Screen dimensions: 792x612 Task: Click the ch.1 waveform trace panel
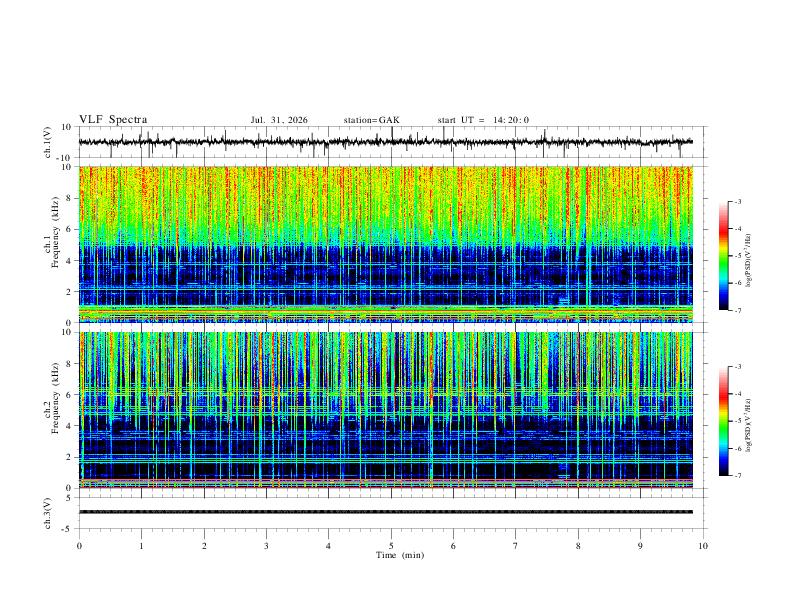386,142
